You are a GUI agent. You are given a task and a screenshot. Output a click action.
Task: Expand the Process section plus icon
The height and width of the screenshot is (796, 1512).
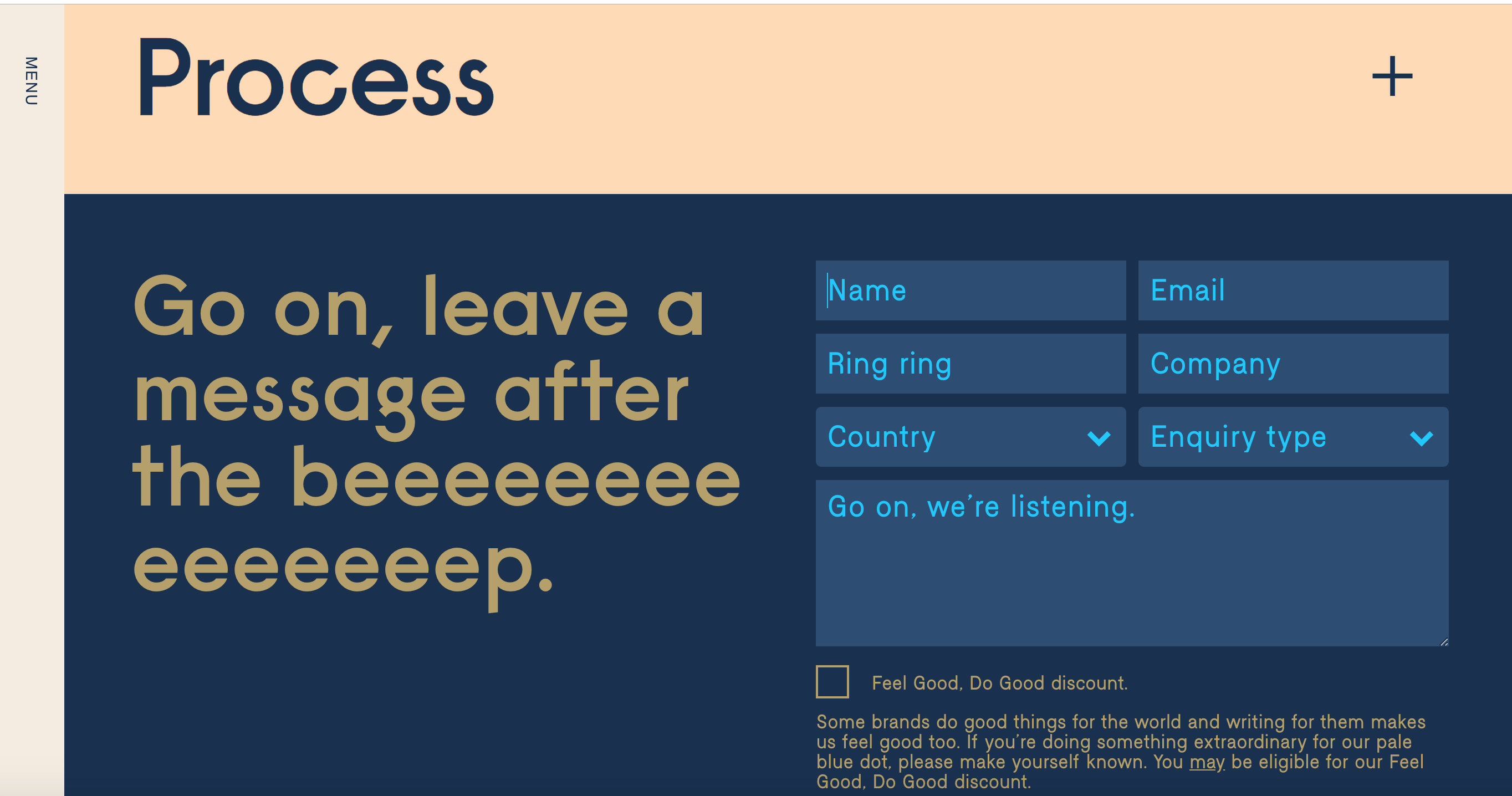click(x=1392, y=76)
